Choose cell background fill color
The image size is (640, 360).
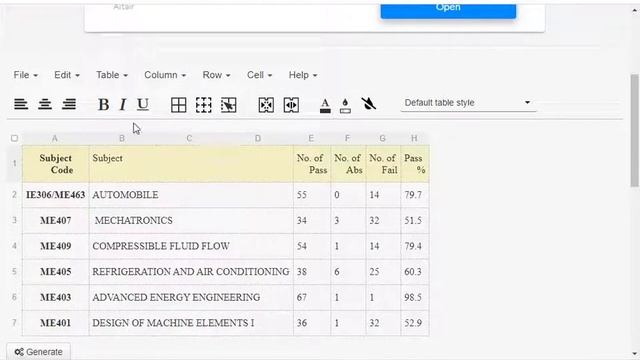[x=345, y=105]
